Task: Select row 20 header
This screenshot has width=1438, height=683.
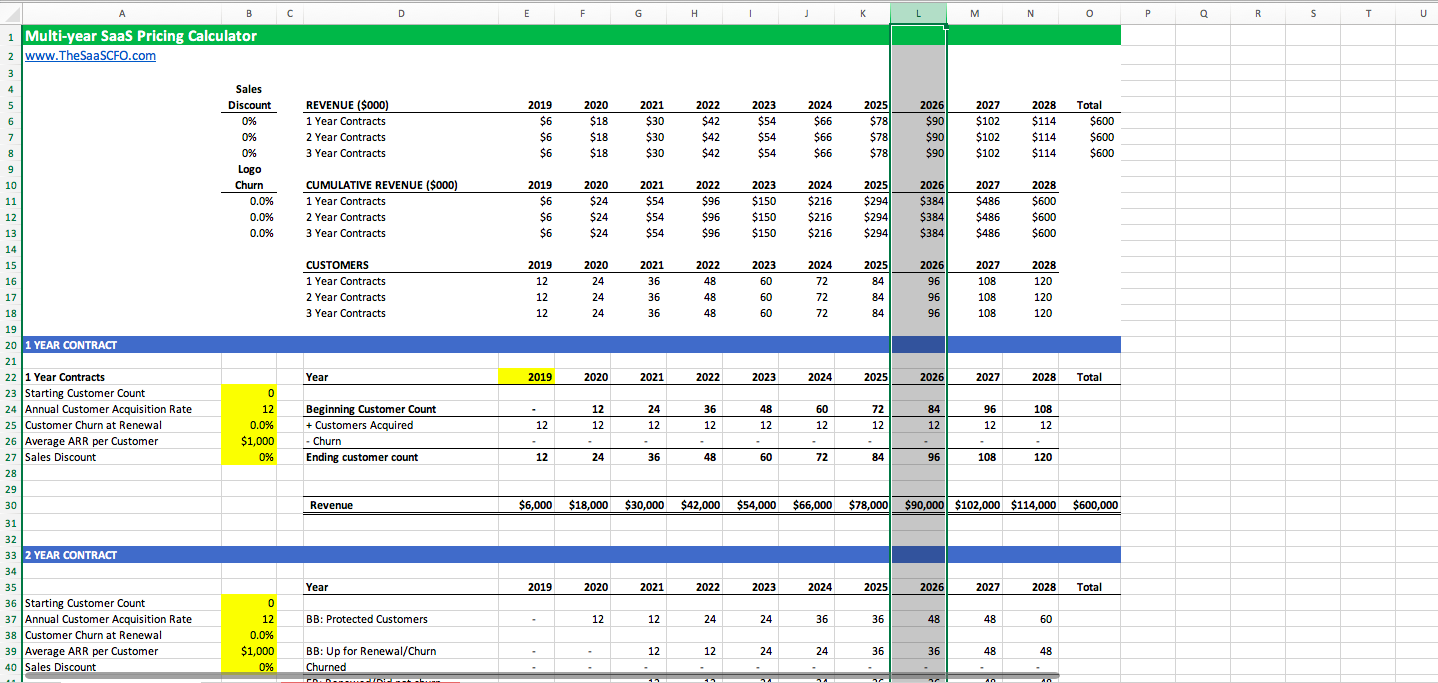Action: point(10,345)
